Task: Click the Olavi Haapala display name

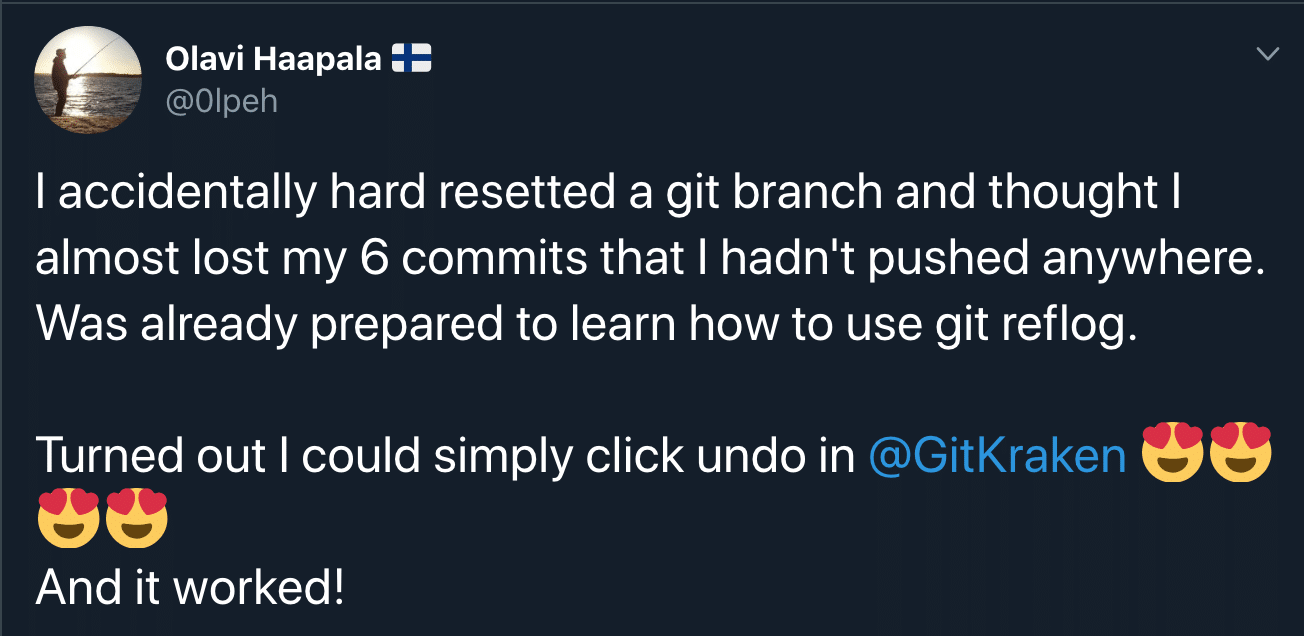Action: pos(273,61)
